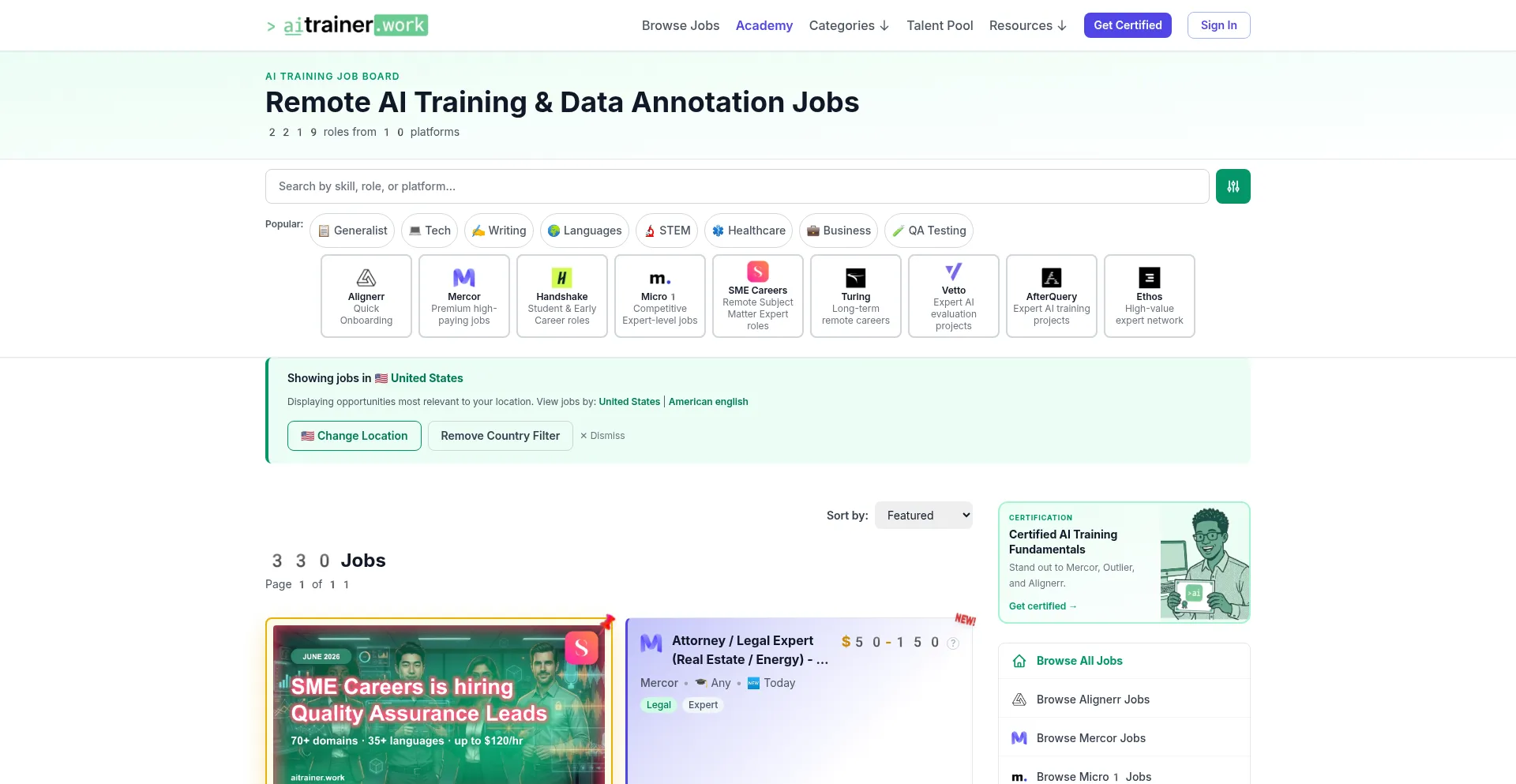Click the Get Certified button

1128,25
